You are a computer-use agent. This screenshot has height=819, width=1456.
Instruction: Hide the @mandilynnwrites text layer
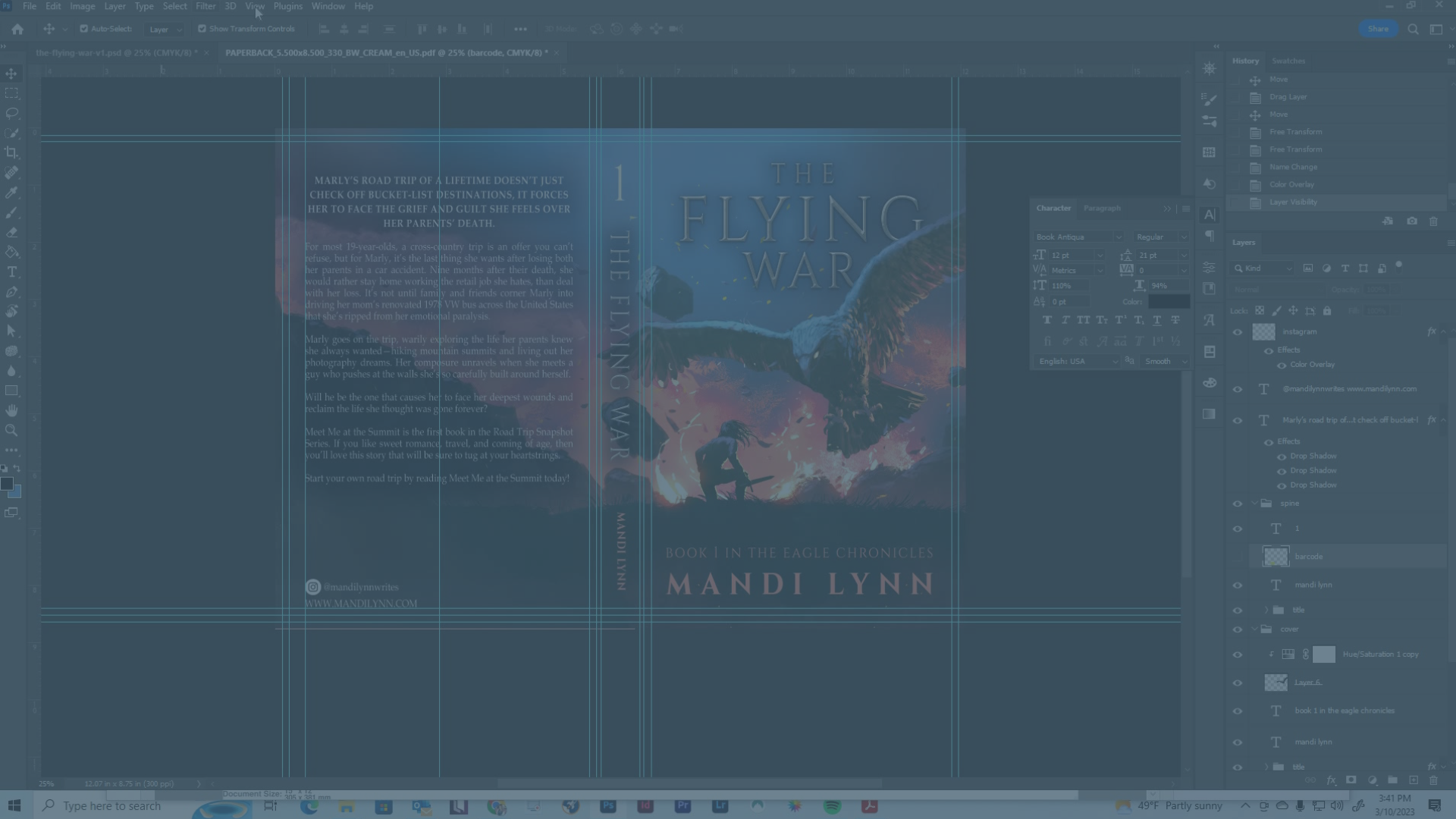pyautogui.click(x=1238, y=389)
